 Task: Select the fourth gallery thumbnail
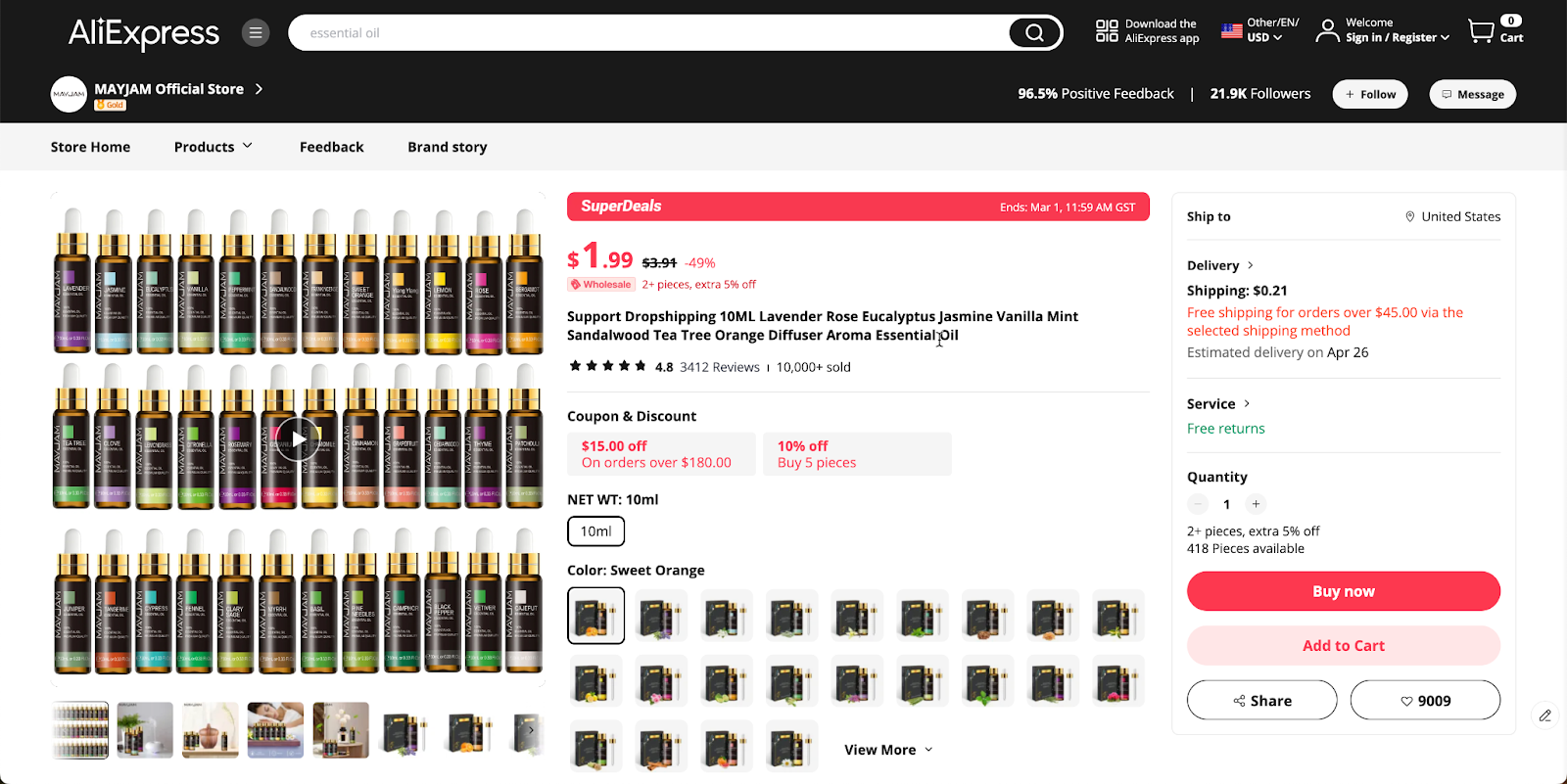[x=275, y=730]
